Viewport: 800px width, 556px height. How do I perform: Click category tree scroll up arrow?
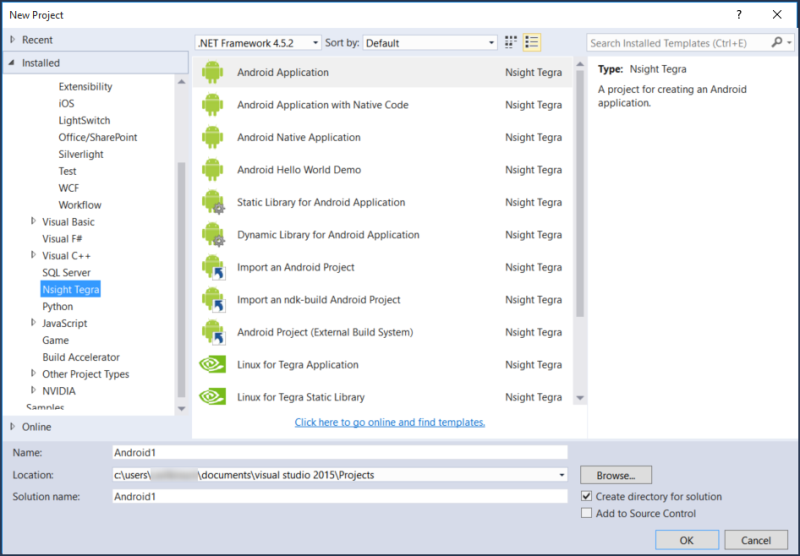pyautogui.click(x=181, y=82)
